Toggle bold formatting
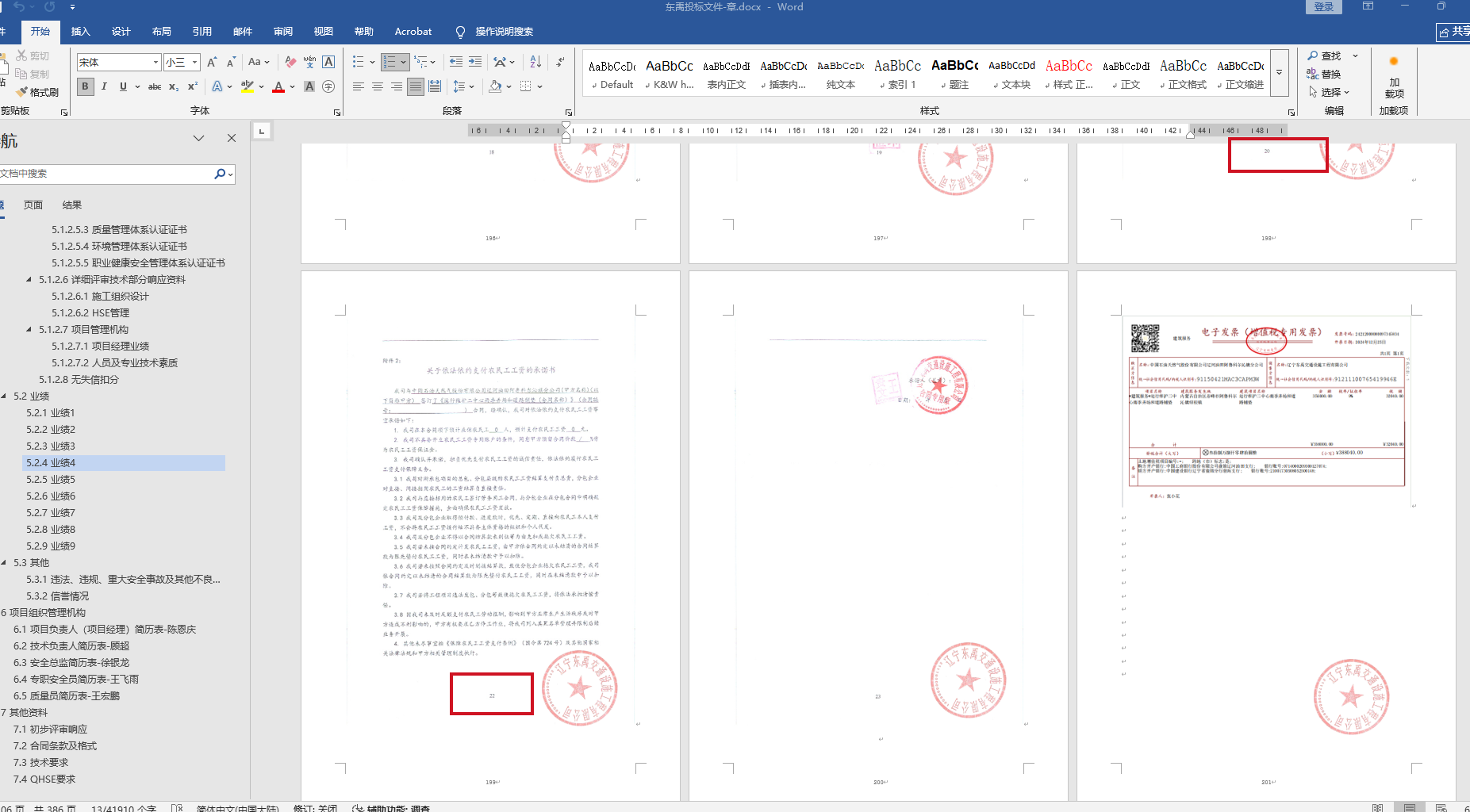This screenshot has width=1470, height=812. pos(85,86)
